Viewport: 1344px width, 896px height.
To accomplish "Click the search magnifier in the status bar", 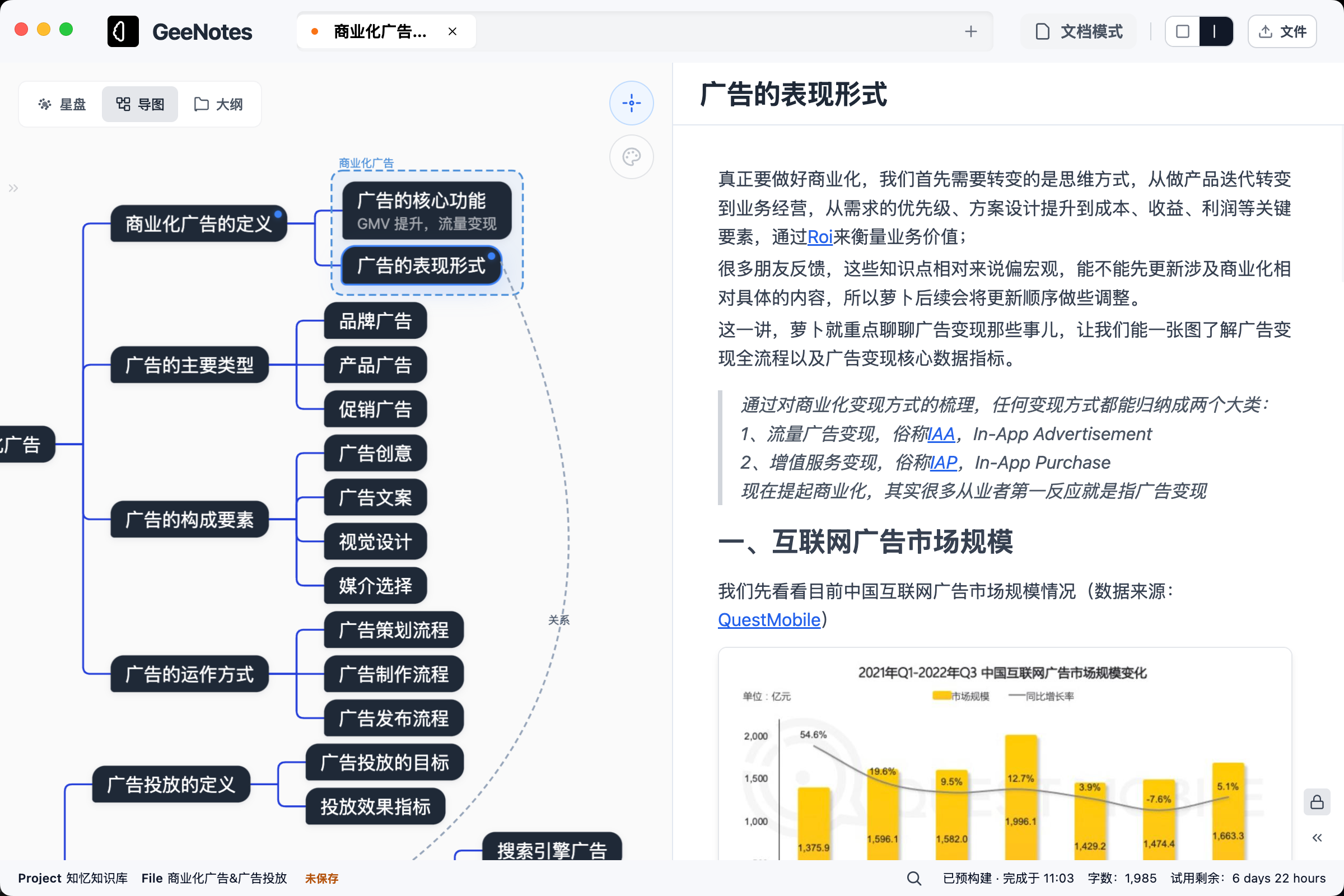I will pos(914,878).
